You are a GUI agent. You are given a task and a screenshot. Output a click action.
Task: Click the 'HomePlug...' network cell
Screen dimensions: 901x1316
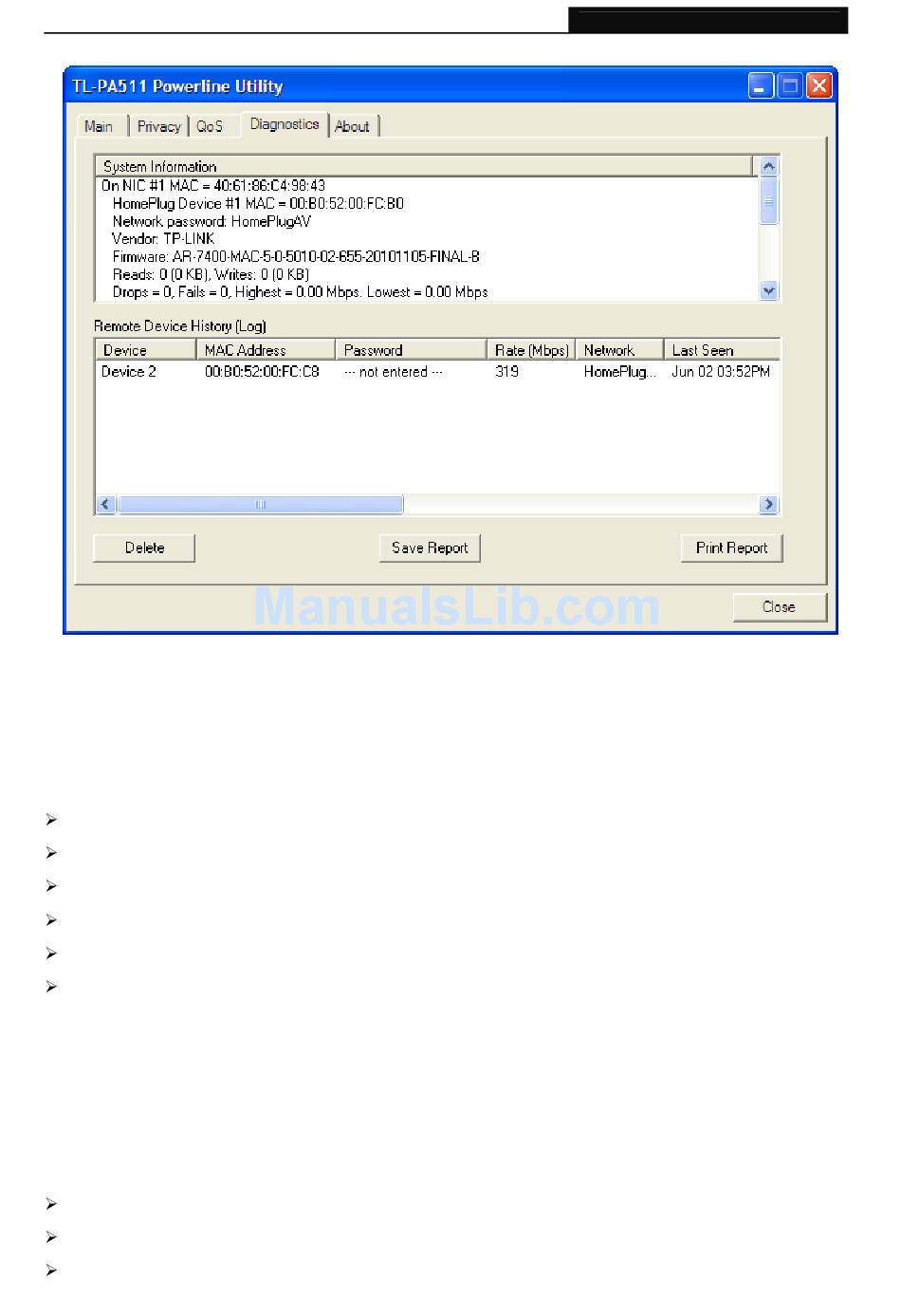click(619, 372)
